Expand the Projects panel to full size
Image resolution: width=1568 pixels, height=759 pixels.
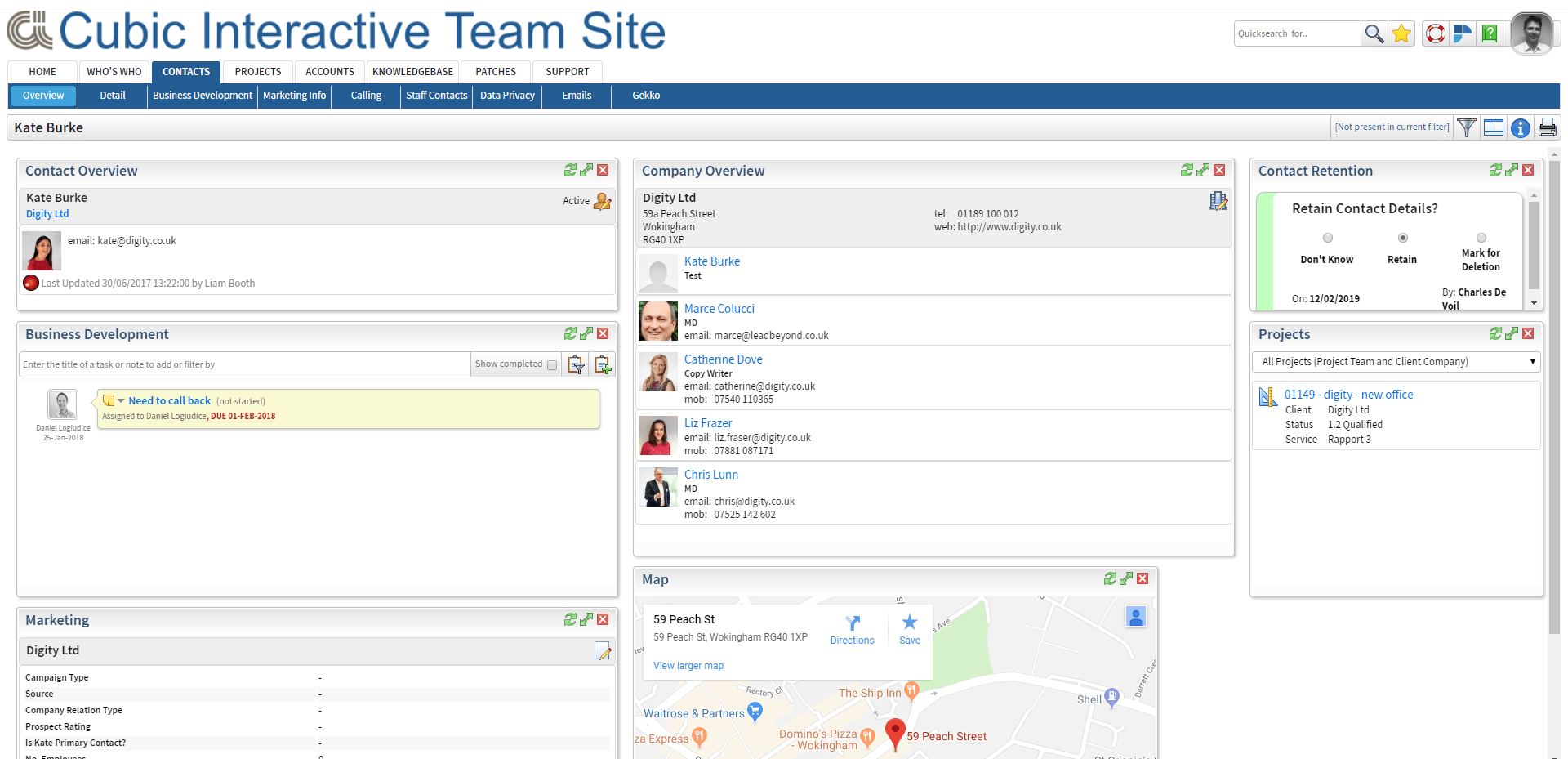[1512, 333]
